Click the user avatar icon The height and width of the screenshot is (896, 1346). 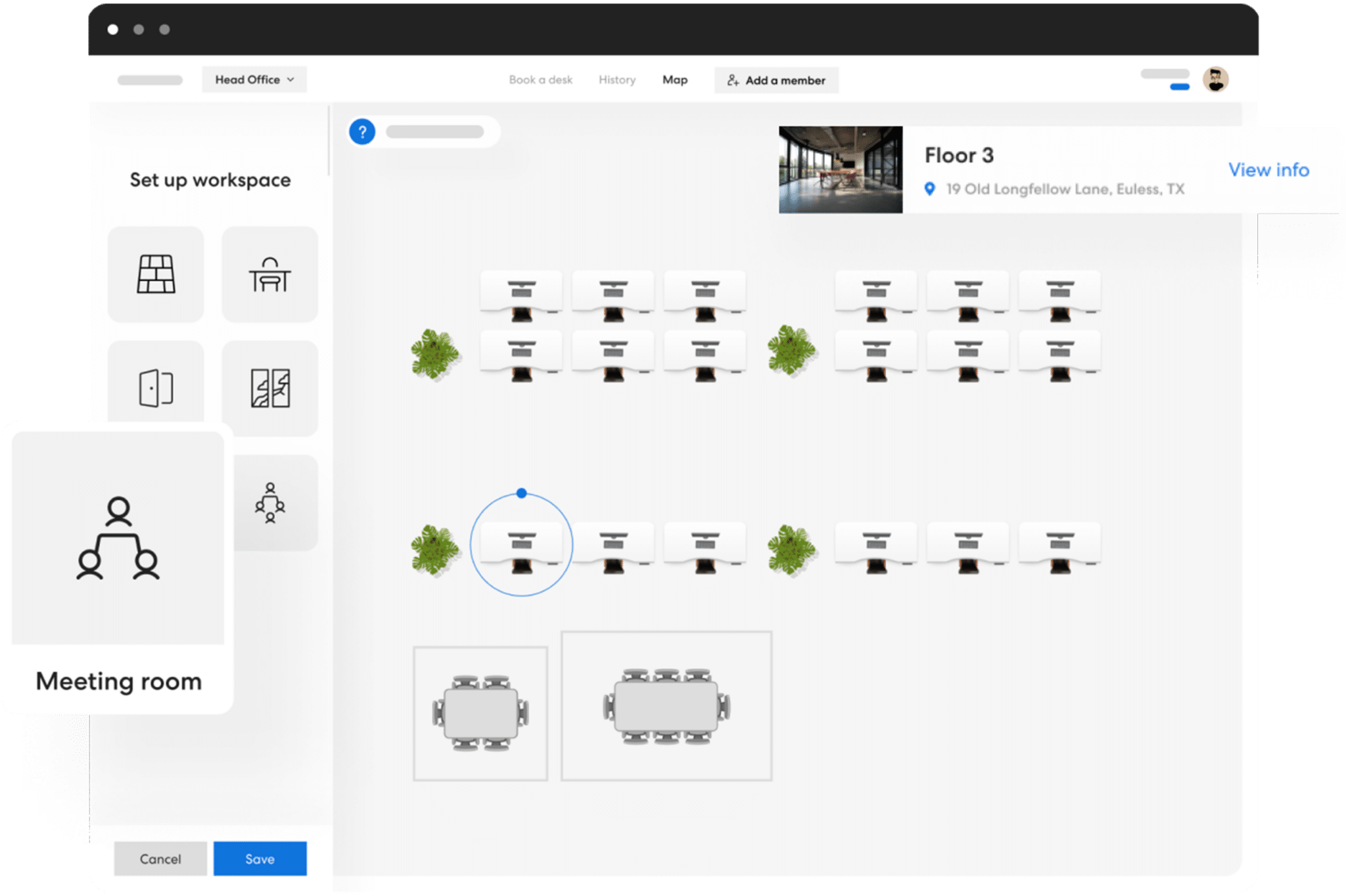(1215, 79)
